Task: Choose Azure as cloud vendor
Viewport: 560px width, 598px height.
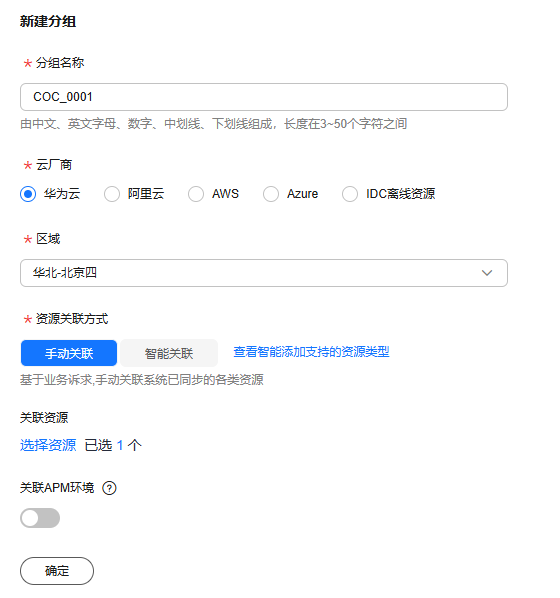Action: pos(271,194)
